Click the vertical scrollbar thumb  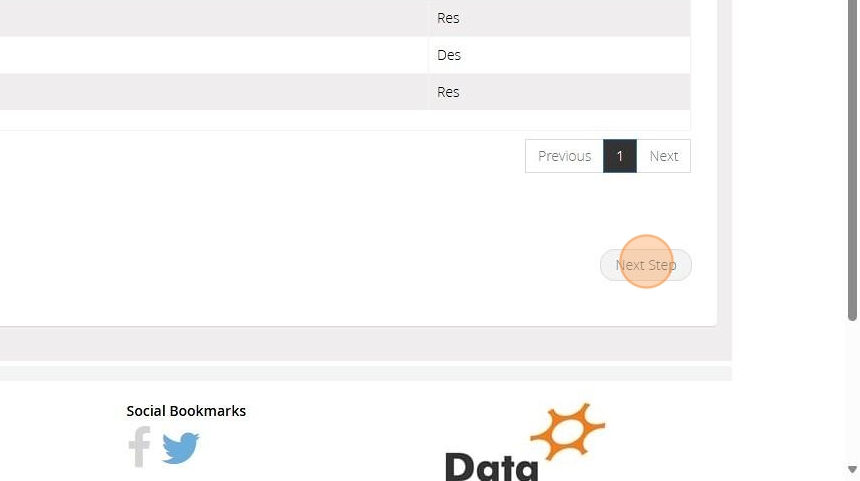click(x=852, y=160)
